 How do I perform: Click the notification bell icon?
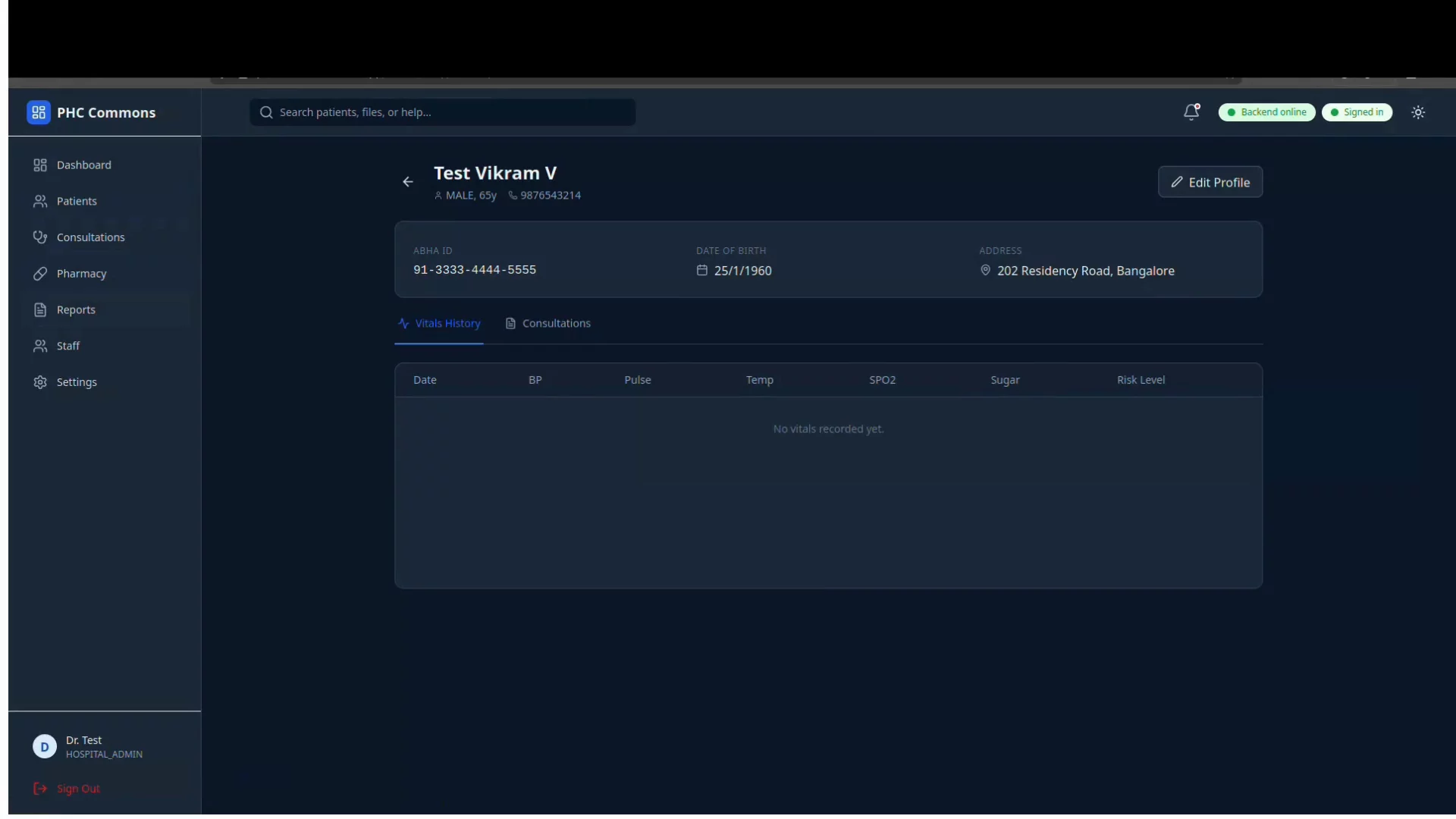1191,112
